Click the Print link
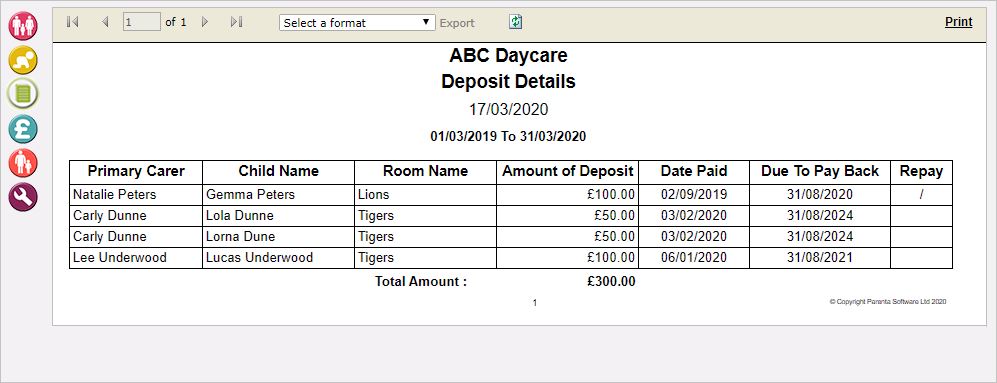This screenshot has width=997, height=383. [x=958, y=22]
